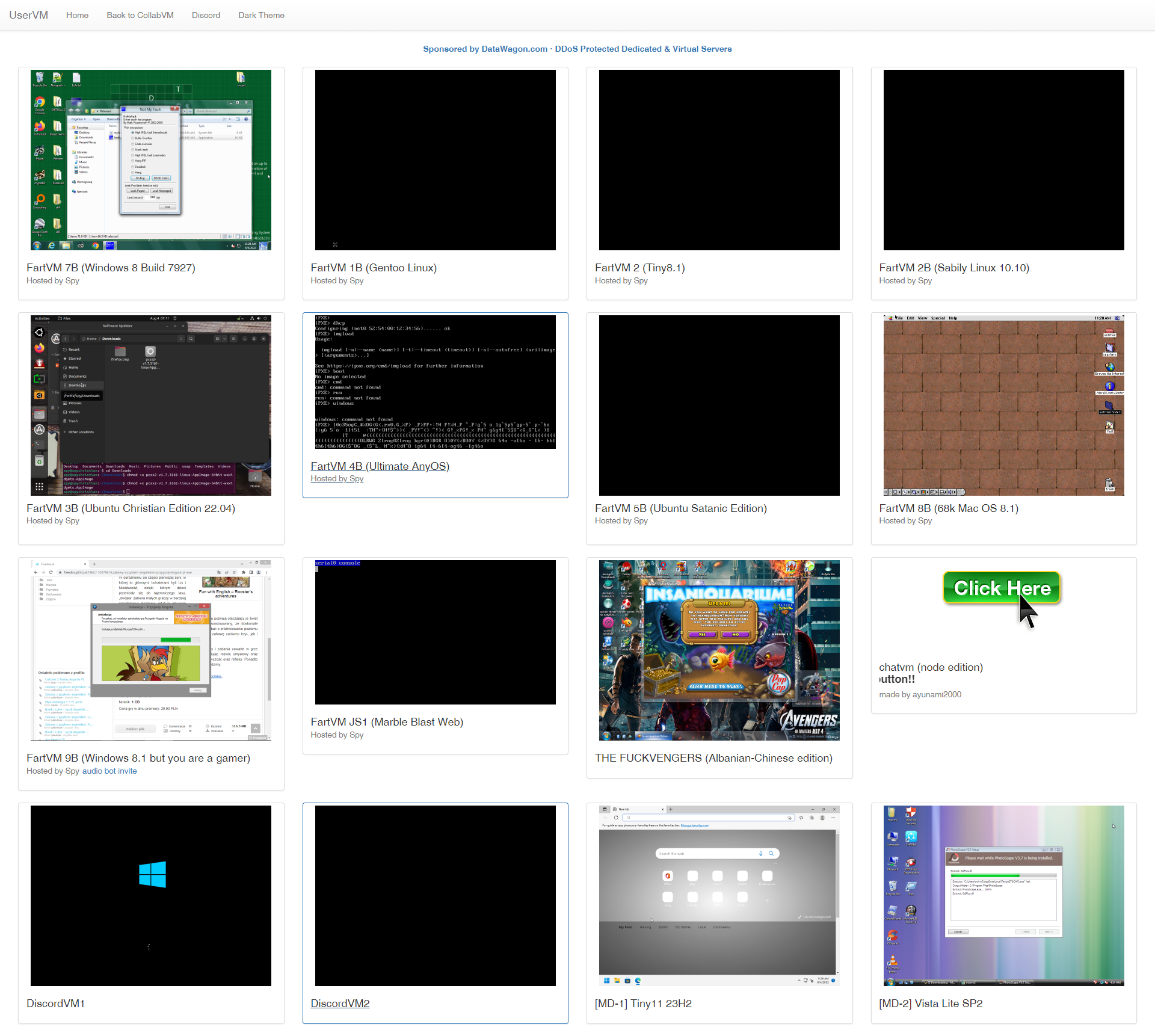Open the UserVM brand link
This screenshot has height=1036, width=1155.
tap(28, 15)
